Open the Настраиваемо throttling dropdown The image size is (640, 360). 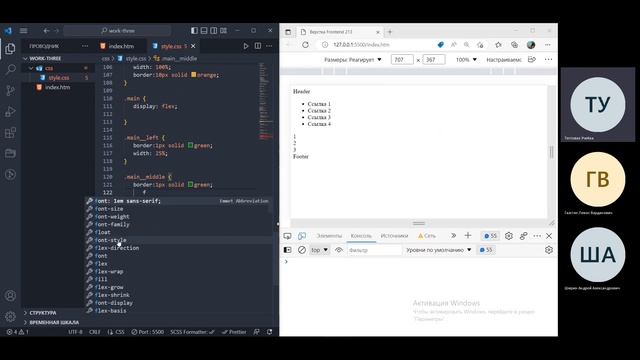point(504,60)
